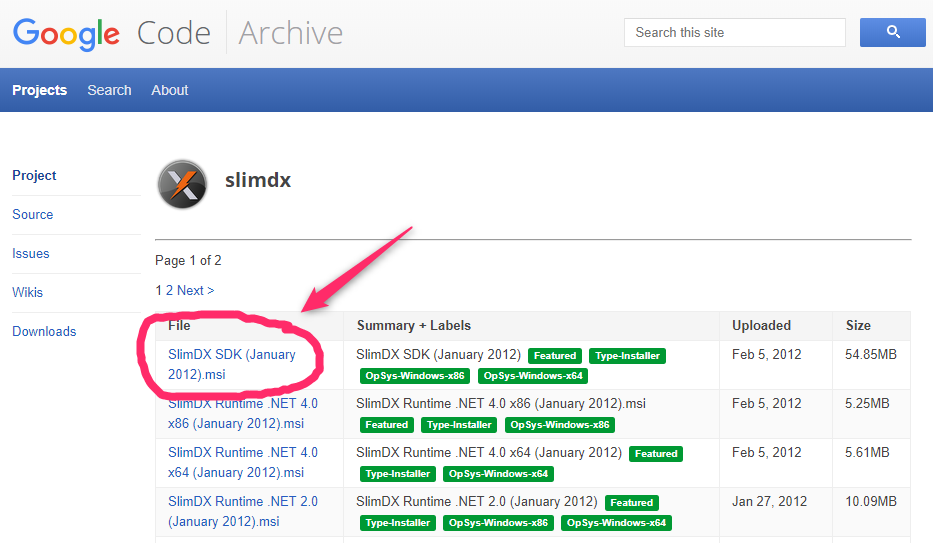The height and width of the screenshot is (543, 933).
Task: Open the Downloads sidebar link
Action: tap(44, 331)
